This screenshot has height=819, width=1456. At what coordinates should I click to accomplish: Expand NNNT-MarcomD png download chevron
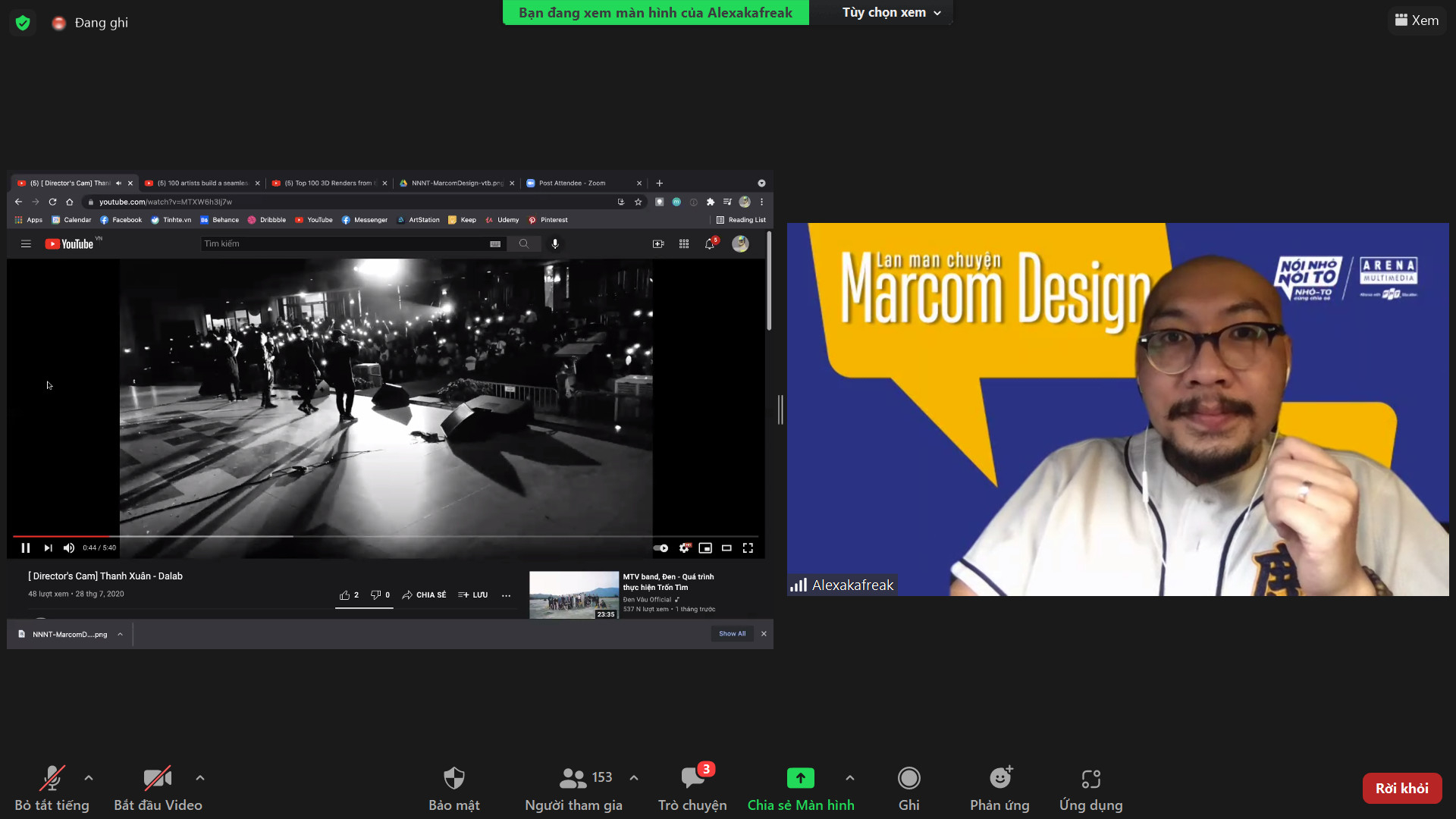[x=120, y=634]
